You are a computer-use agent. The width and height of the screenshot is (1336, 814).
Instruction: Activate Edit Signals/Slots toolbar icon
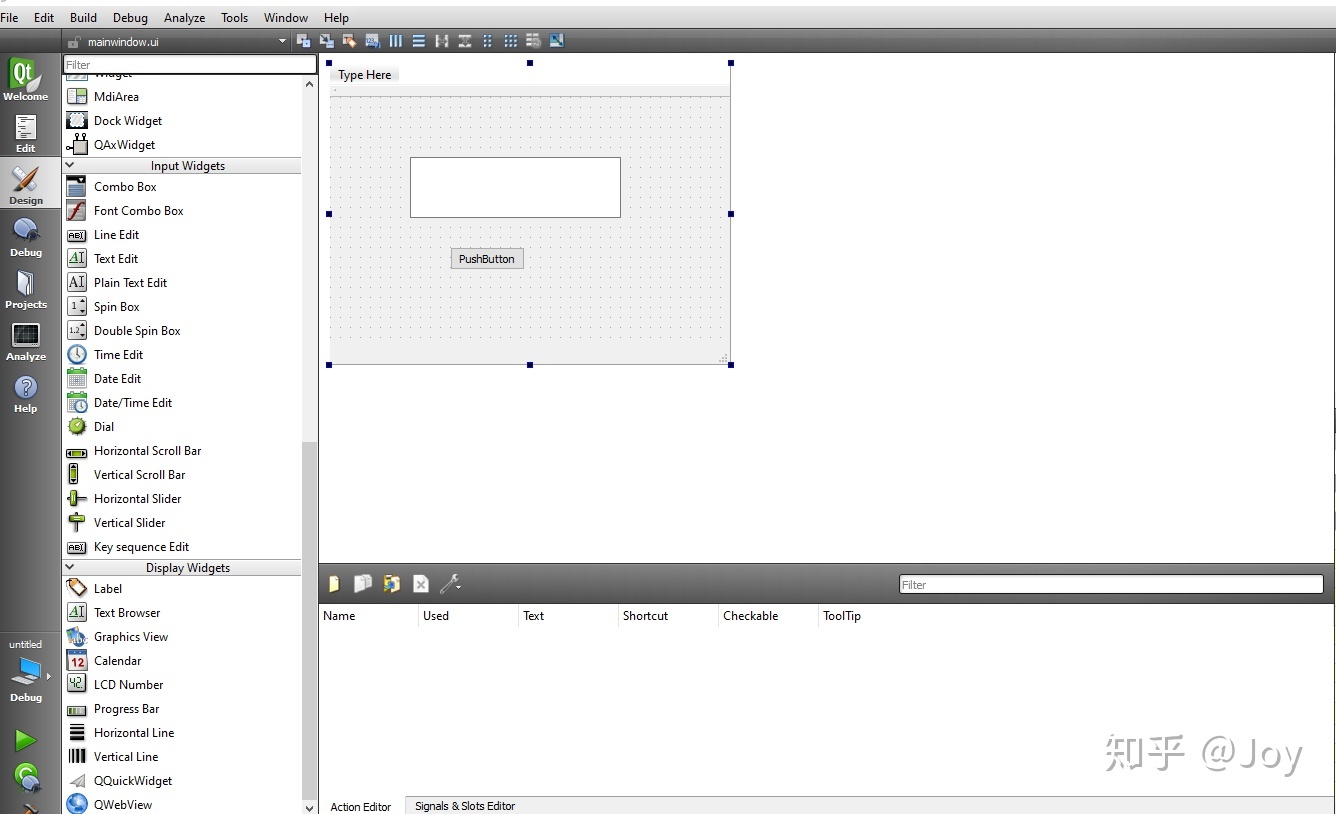(326, 41)
